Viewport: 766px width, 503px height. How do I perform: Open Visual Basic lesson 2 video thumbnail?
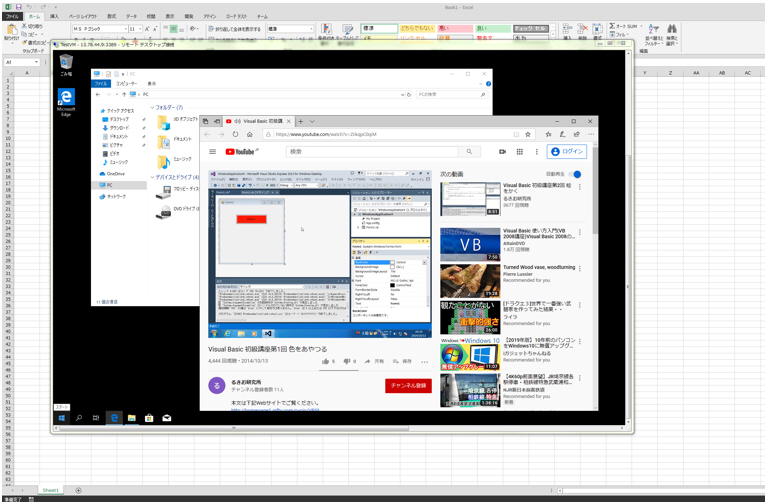tap(470, 199)
